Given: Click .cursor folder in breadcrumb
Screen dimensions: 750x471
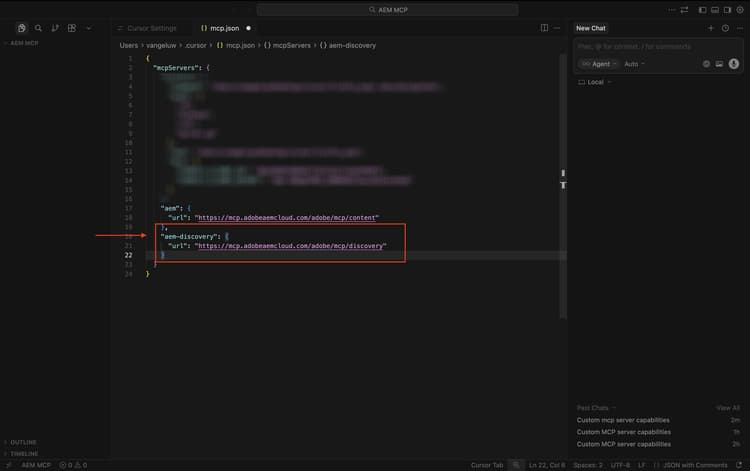Looking at the screenshot, I should (x=196, y=45).
